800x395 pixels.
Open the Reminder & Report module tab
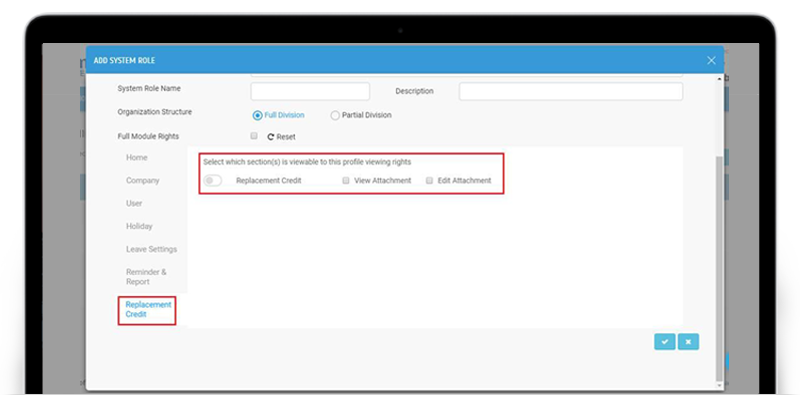(146, 277)
